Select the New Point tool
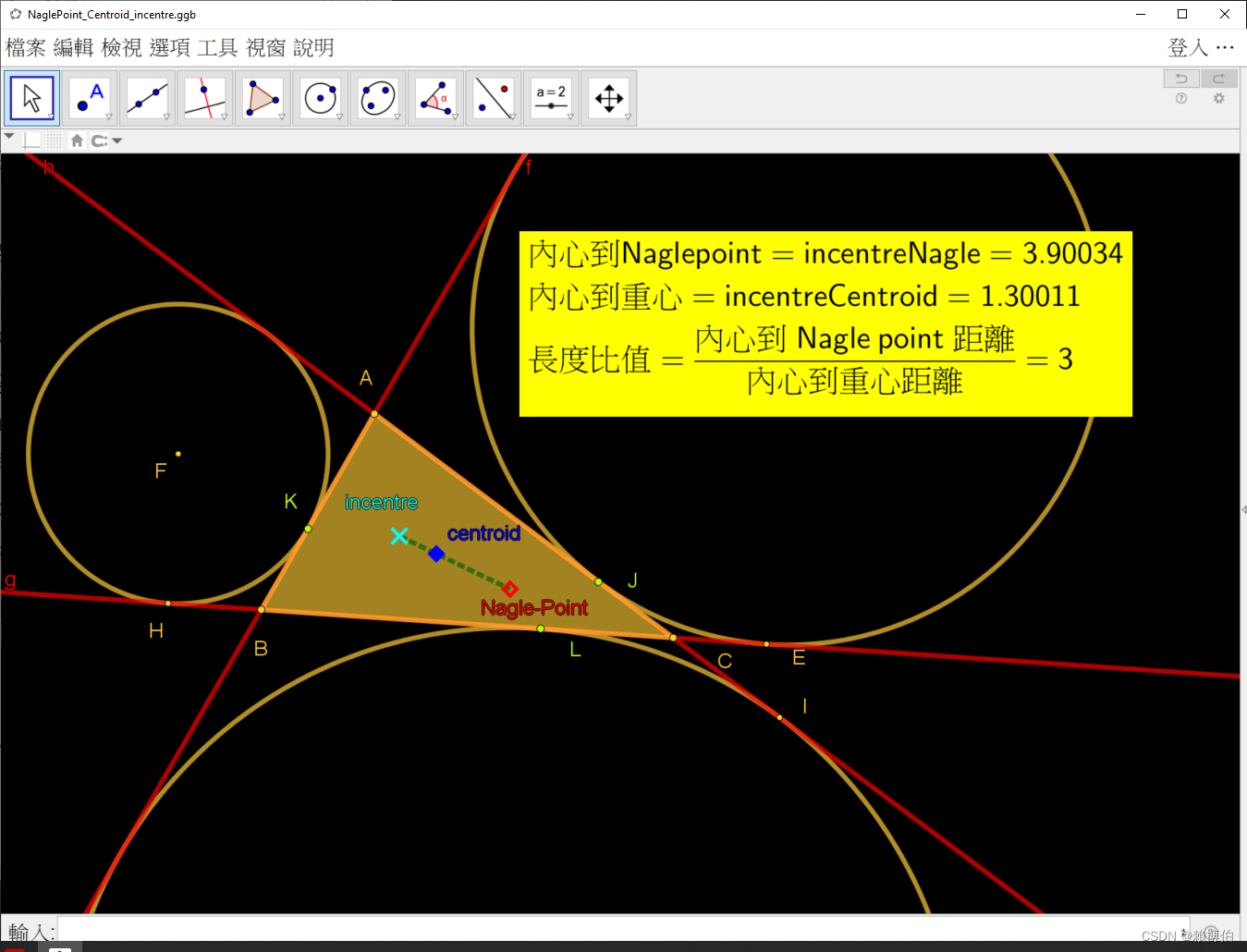The width and height of the screenshot is (1247, 952). 90,98
